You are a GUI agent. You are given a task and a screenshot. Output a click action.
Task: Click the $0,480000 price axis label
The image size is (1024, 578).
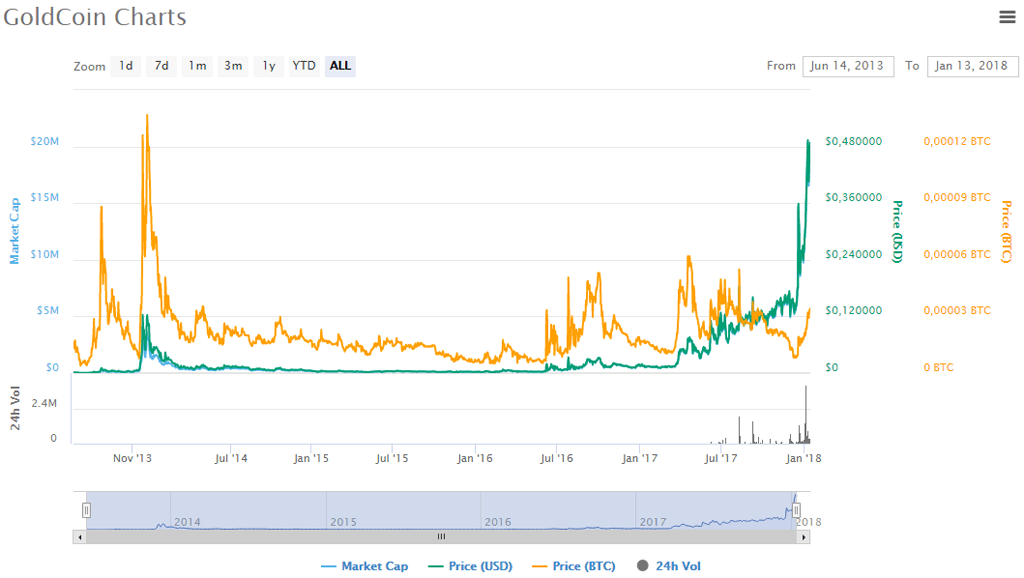854,142
